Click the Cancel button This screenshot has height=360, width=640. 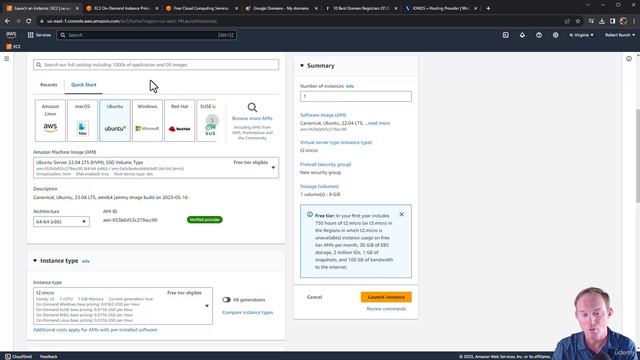click(314, 297)
